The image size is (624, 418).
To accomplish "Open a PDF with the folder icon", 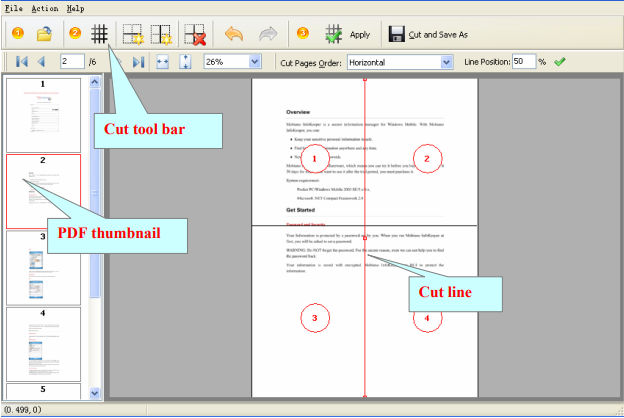I will click(44, 34).
